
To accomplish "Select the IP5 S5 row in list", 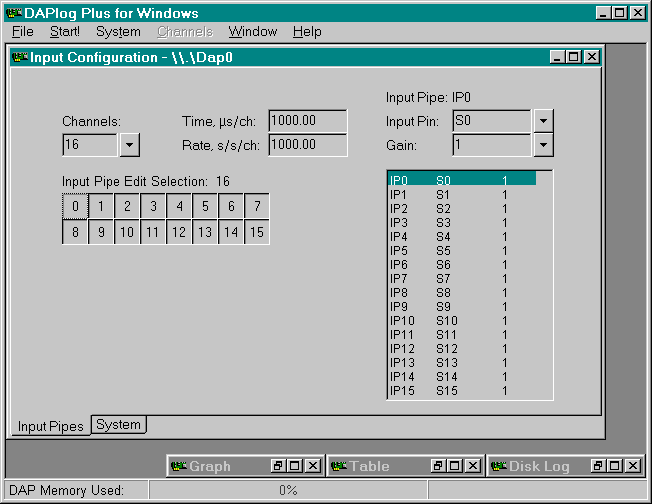I will [x=462, y=251].
